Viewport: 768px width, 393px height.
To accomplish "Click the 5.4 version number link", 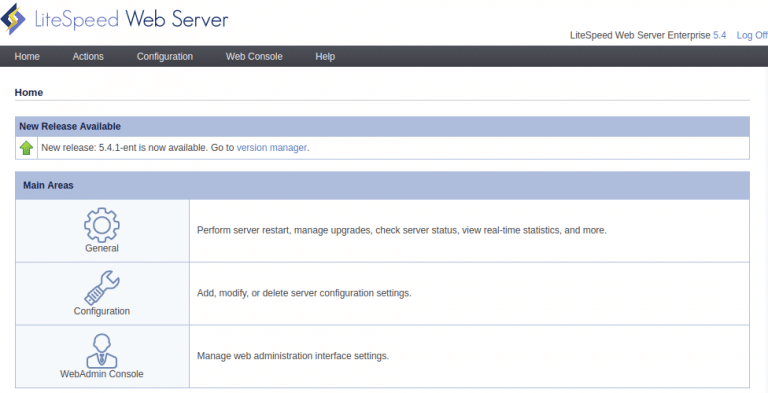I will (720, 35).
